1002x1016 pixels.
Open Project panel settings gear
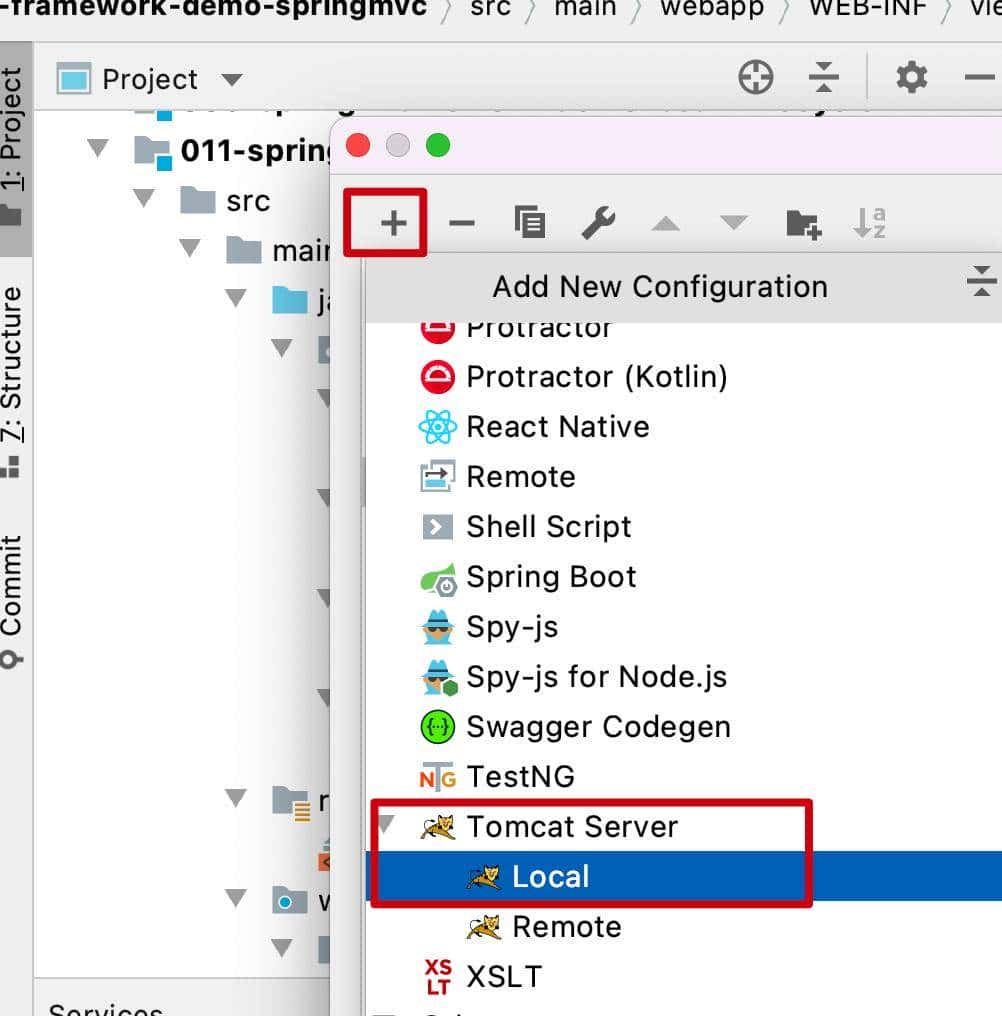[x=911, y=77]
